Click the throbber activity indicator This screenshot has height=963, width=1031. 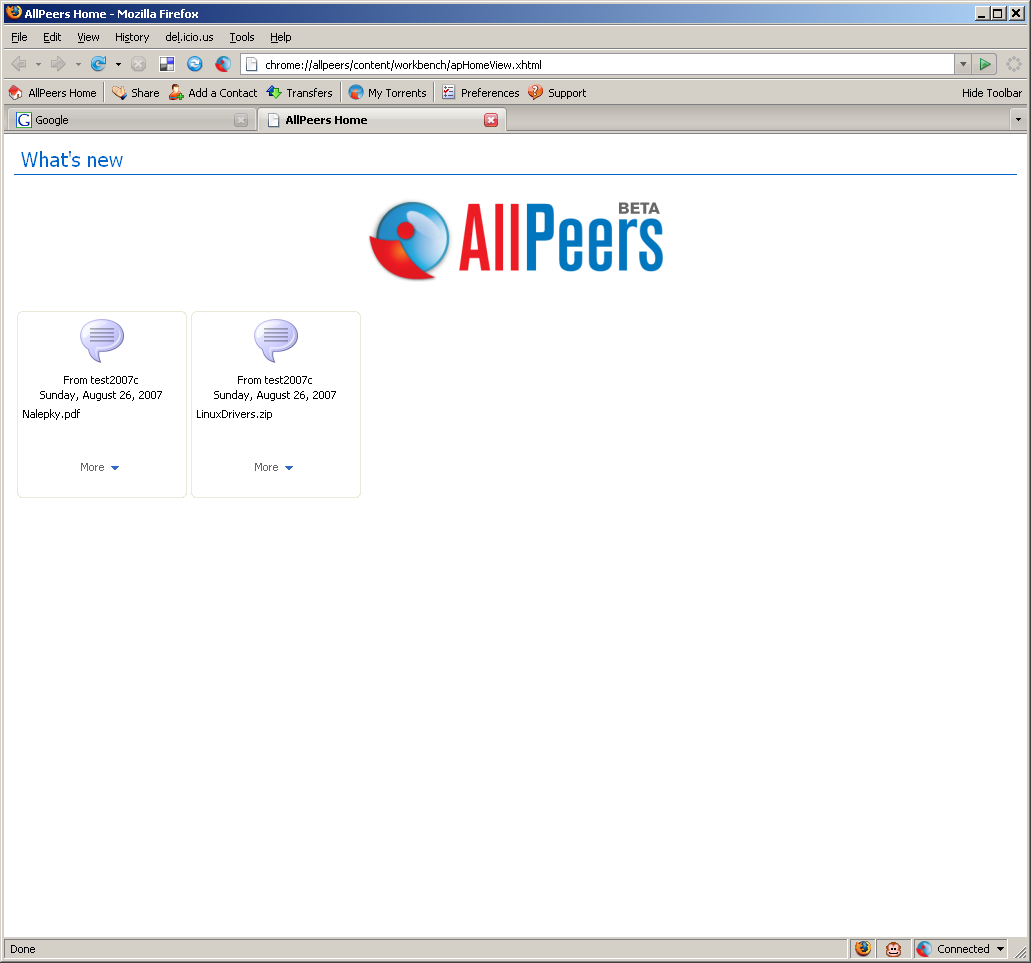[x=1014, y=64]
